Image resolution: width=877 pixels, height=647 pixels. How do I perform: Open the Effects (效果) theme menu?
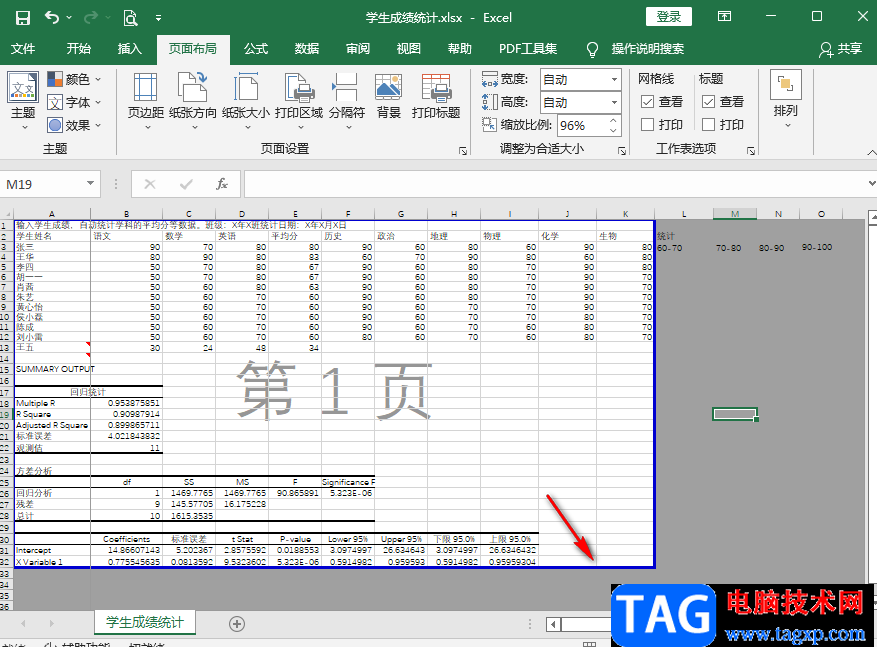pos(74,125)
